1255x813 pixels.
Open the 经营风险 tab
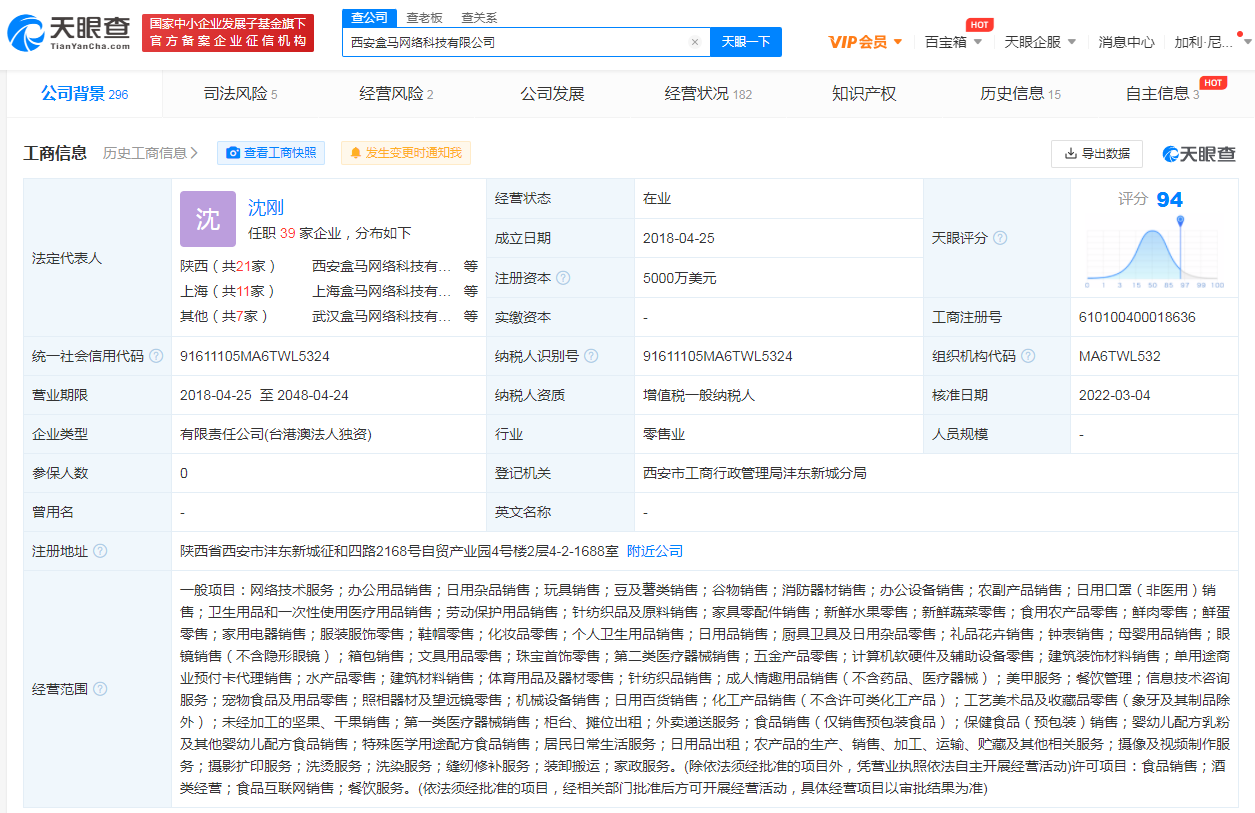tap(396, 94)
